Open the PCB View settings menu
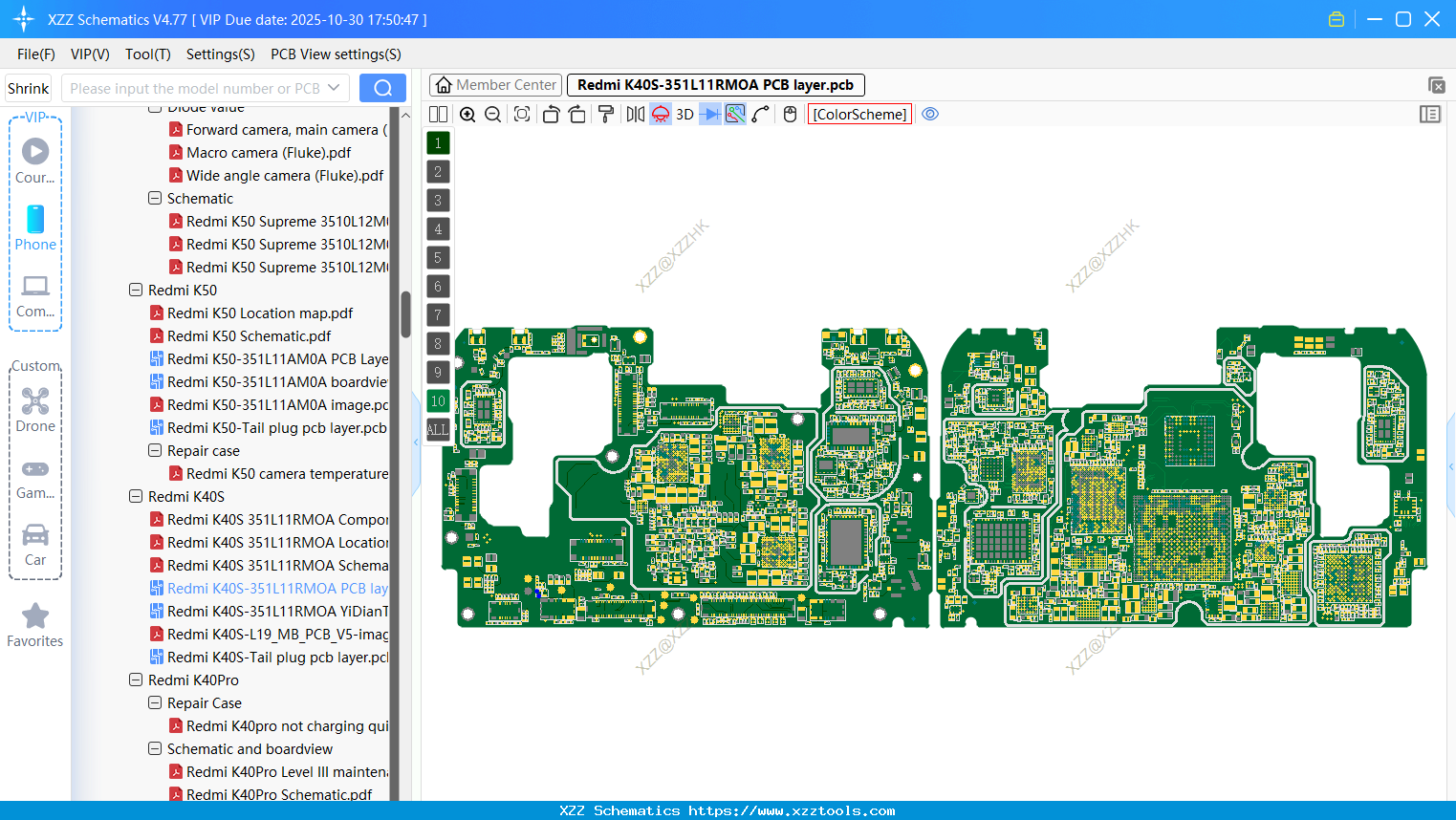This screenshot has width=1456, height=820. tap(335, 54)
